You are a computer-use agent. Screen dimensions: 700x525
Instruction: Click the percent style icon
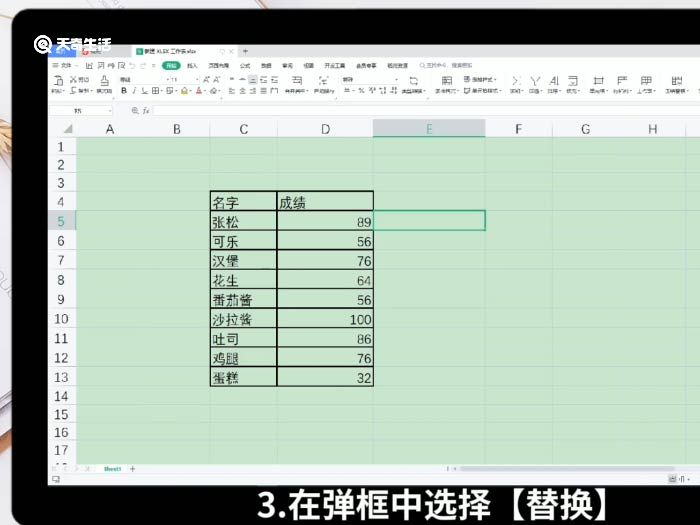pos(361,90)
